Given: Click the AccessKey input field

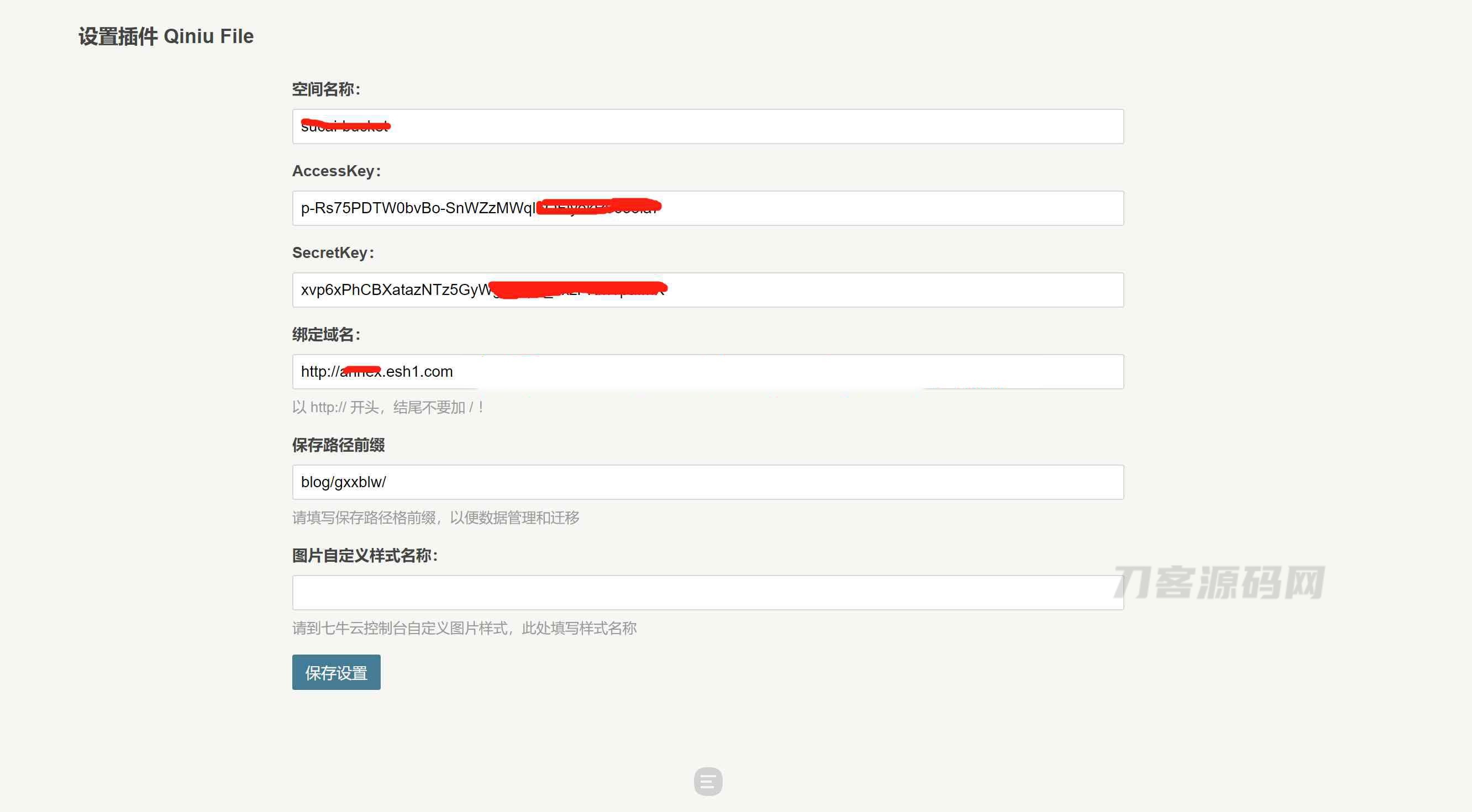Looking at the screenshot, I should click(x=707, y=207).
